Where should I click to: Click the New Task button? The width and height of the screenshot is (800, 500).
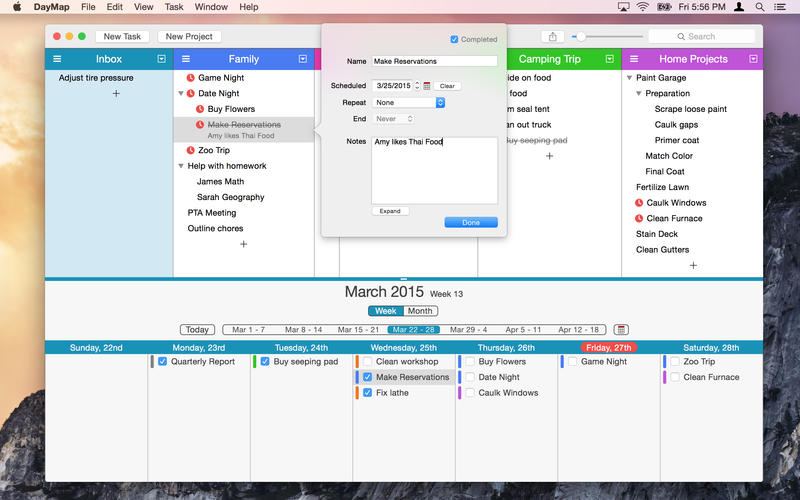click(122, 36)
